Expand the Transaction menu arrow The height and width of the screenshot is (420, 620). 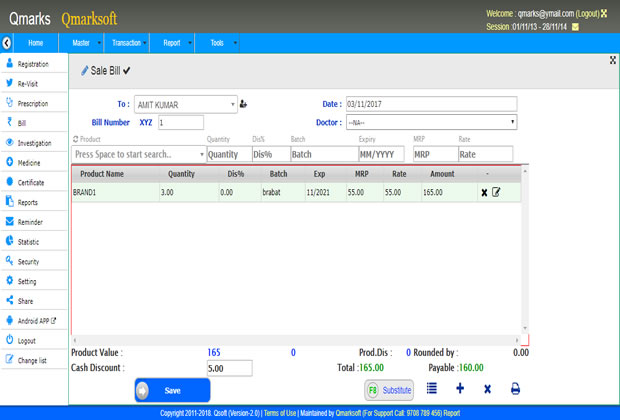tap(145, 43)
